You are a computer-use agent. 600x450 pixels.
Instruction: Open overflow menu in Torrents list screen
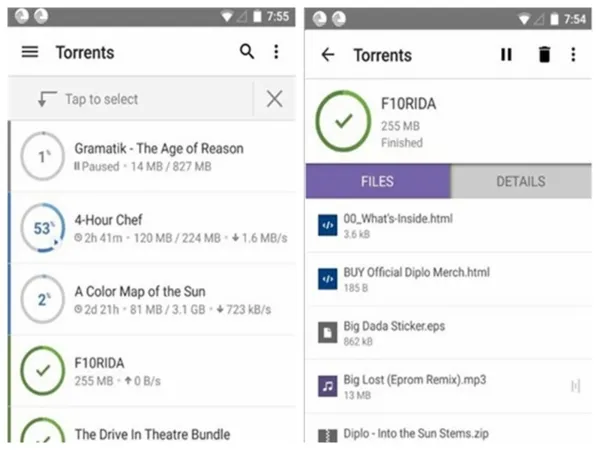[x=276, y=52]
